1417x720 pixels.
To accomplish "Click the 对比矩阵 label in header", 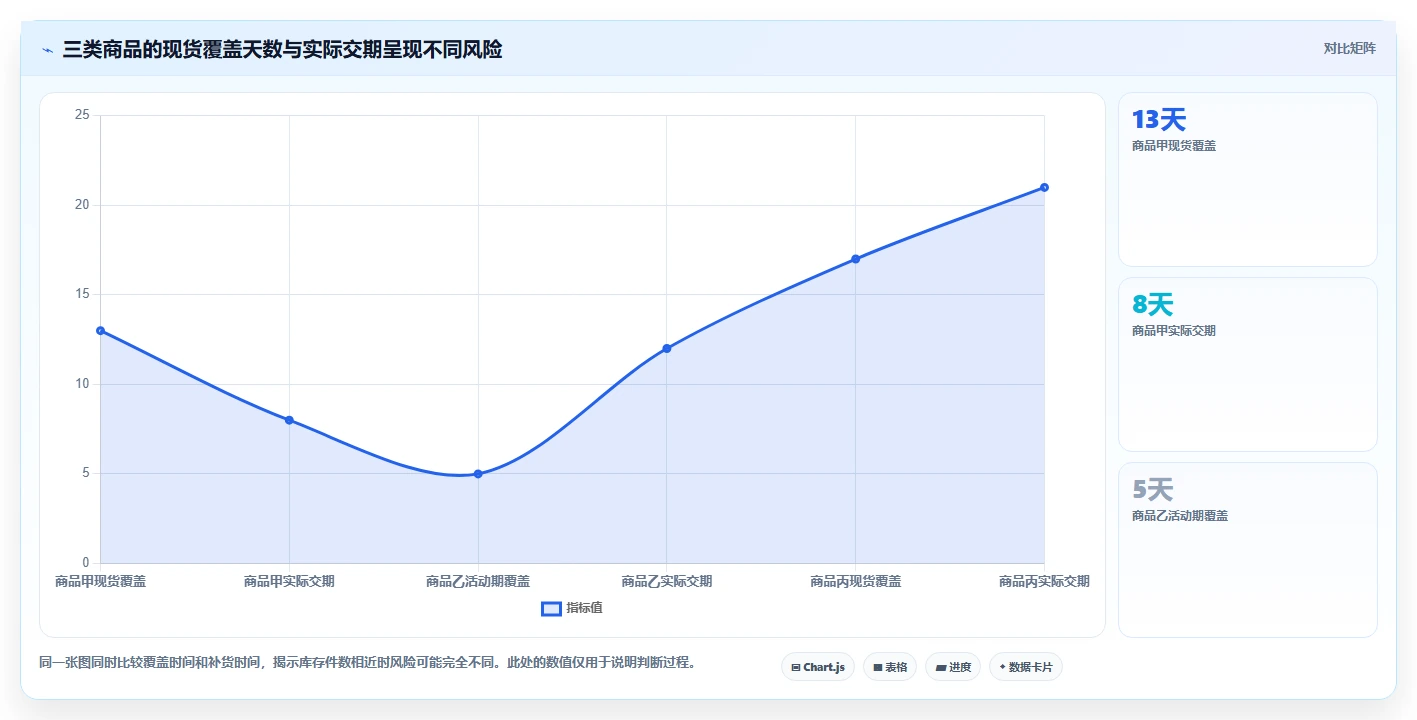I will point(1349,48).
